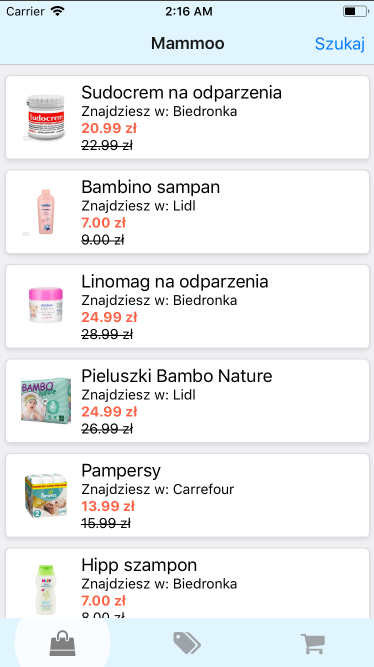Tap the Sudocrem jar product image
The width and height of the screenshot is (374, 667).
[46, 117]
